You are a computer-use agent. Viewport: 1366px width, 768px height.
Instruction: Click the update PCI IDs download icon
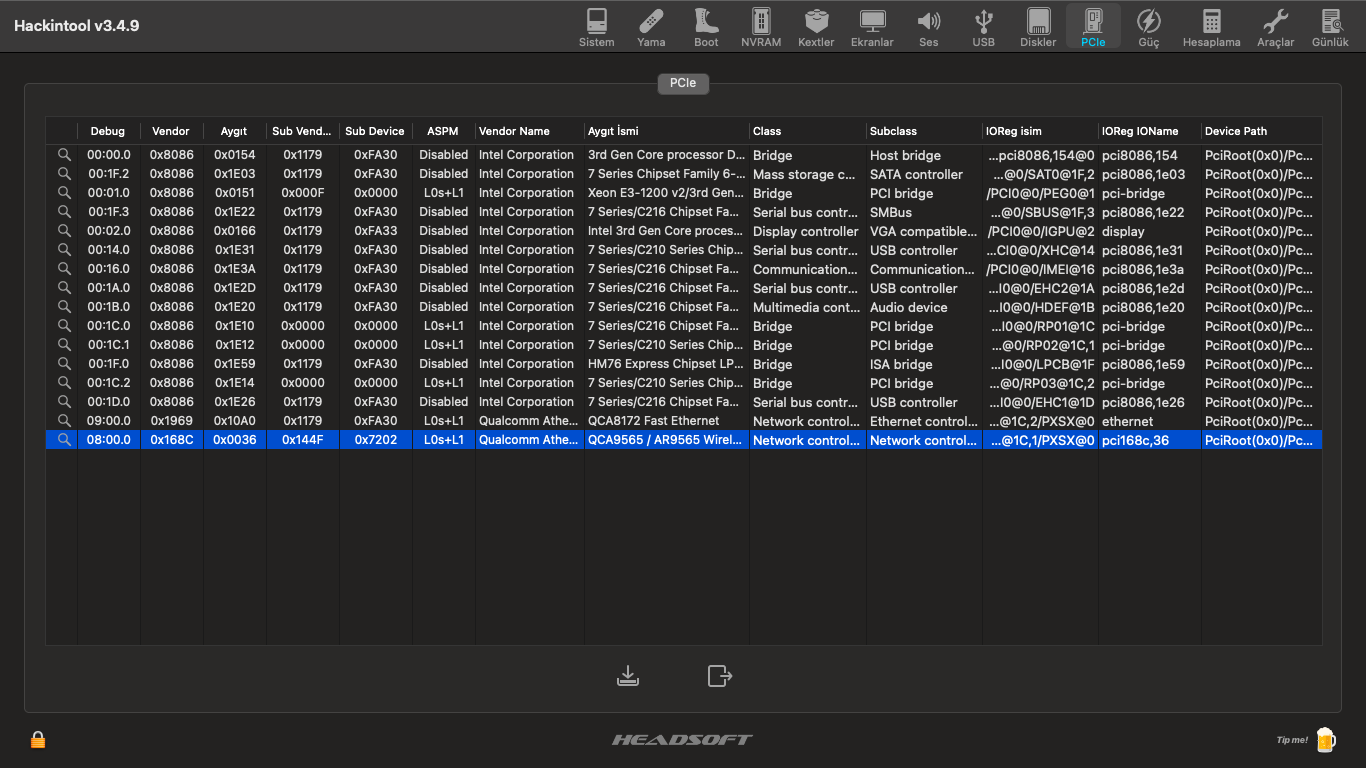(x=628, y=676)
